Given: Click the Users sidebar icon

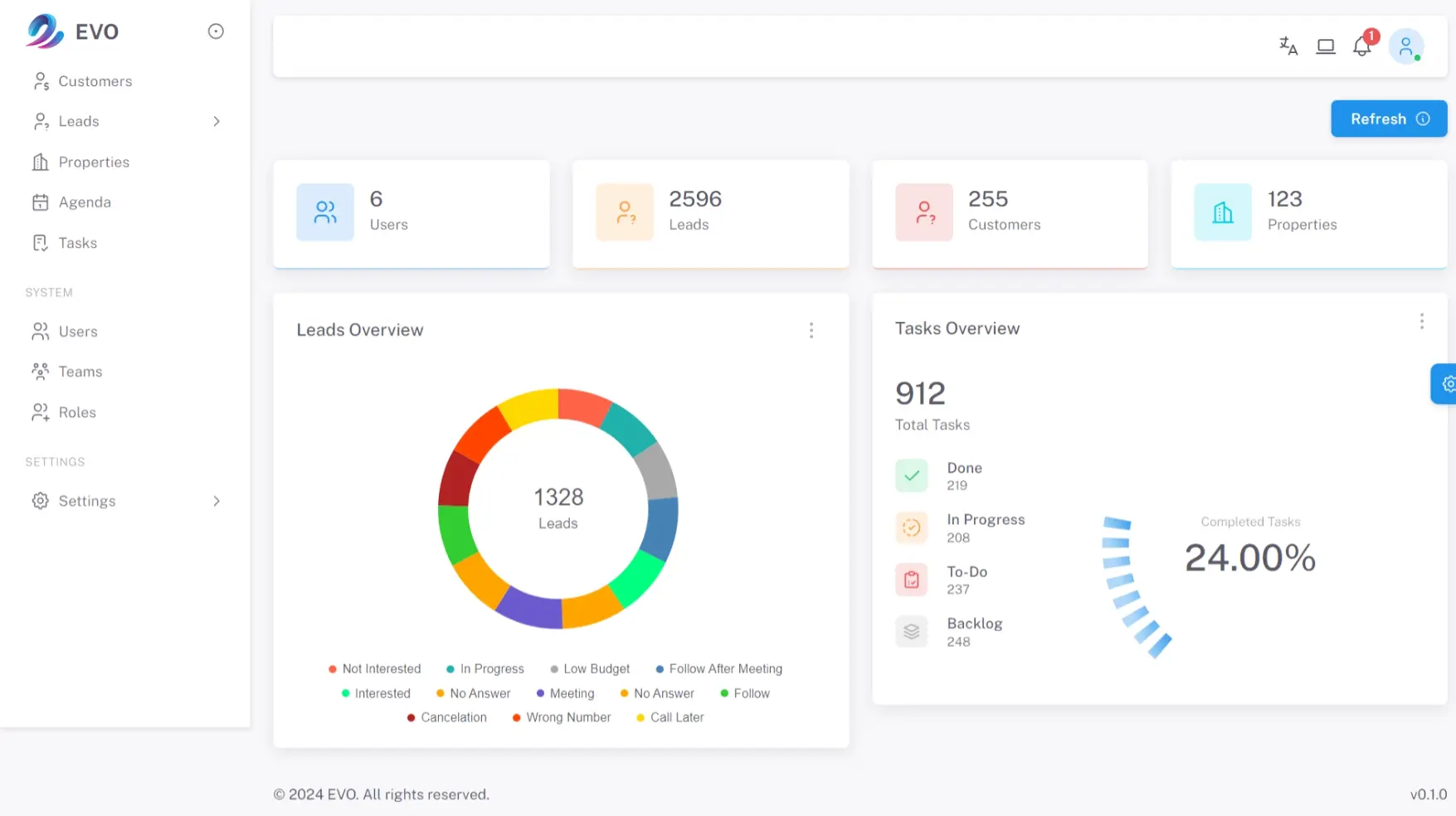Looking at the screenshot, I should tap(41, 332).
